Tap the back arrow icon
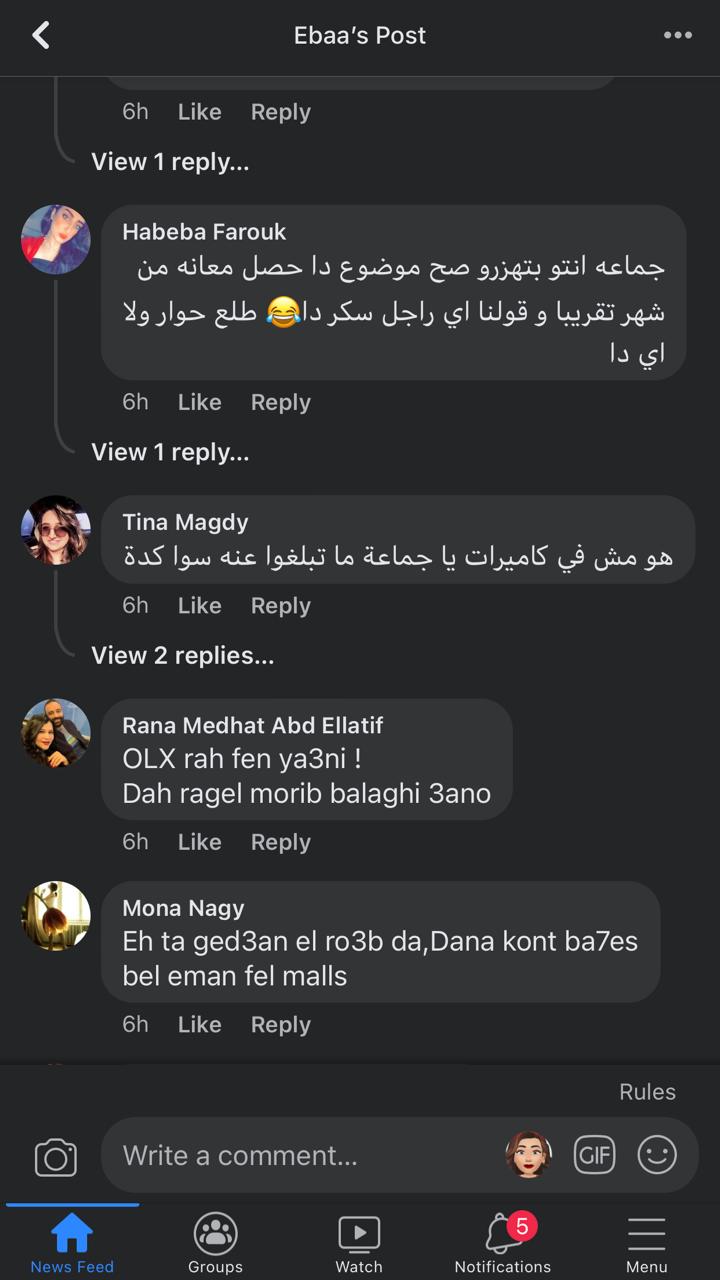 (41, 36)
